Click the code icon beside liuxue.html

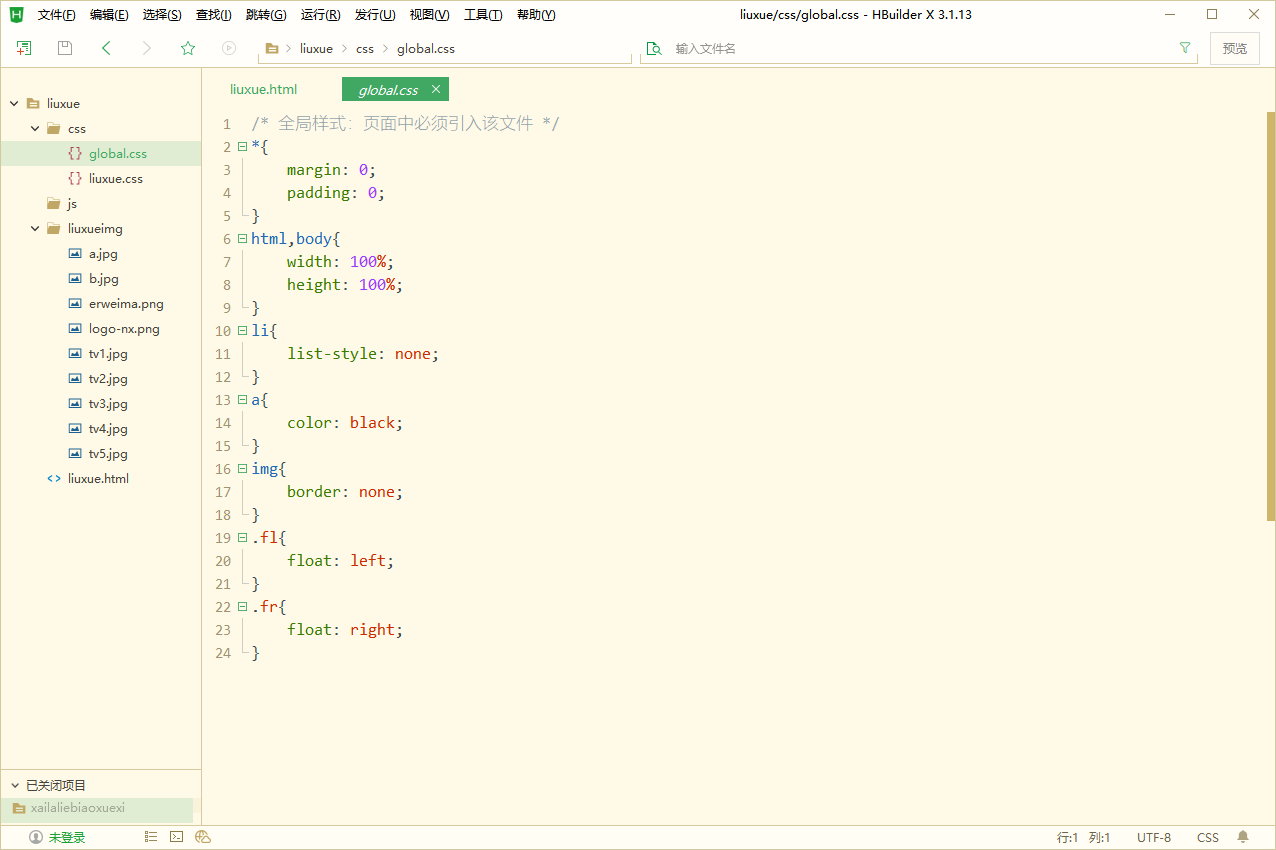pos(54,479)
